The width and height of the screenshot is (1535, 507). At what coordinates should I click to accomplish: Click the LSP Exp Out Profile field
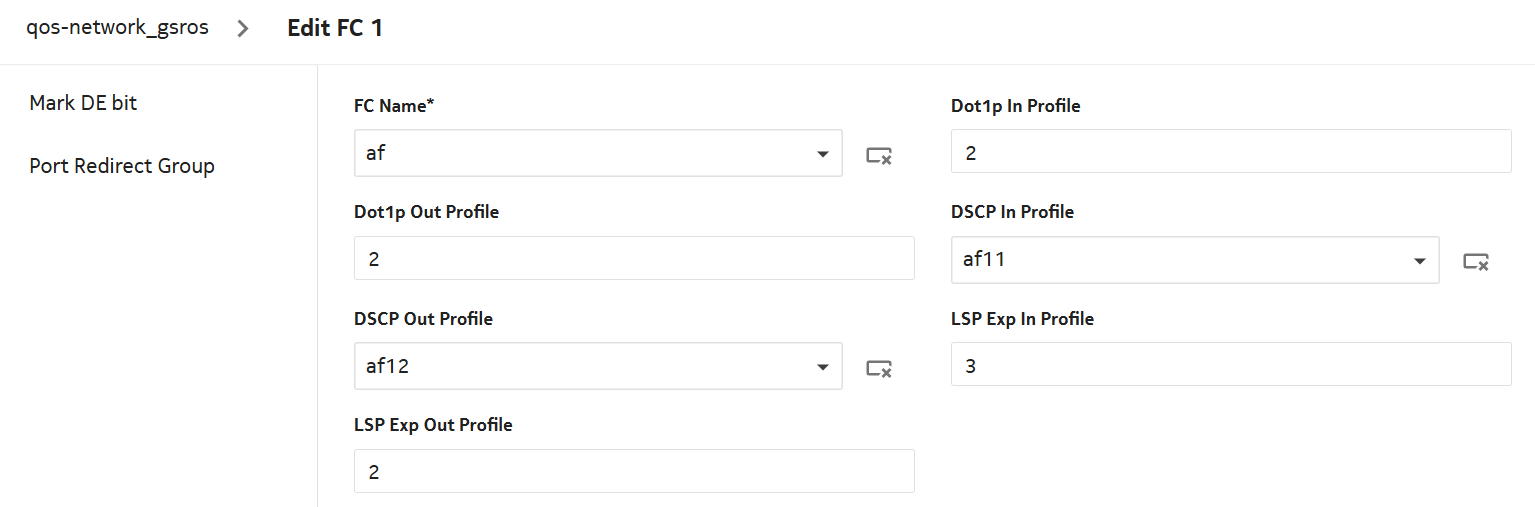point(634,471)
